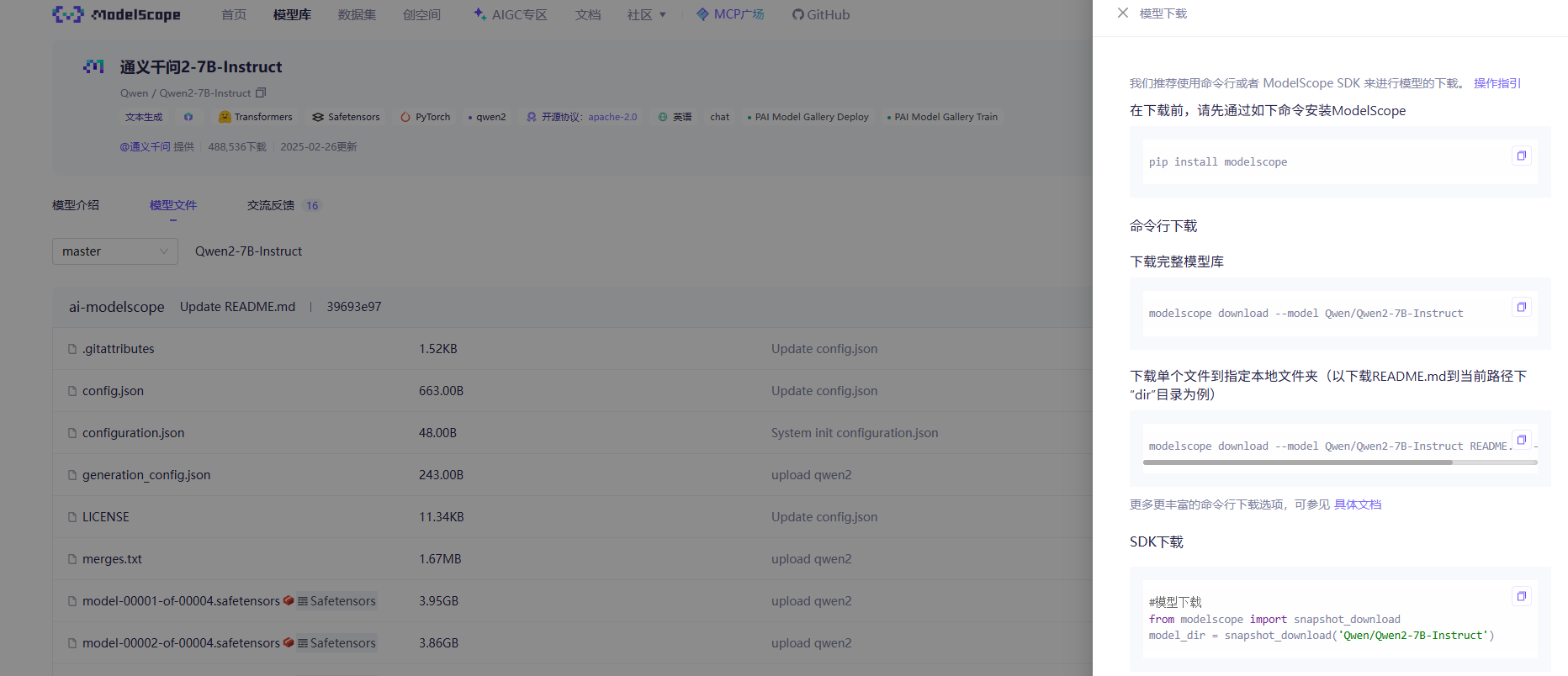Open the 文档 navigation item

(588, 14)
